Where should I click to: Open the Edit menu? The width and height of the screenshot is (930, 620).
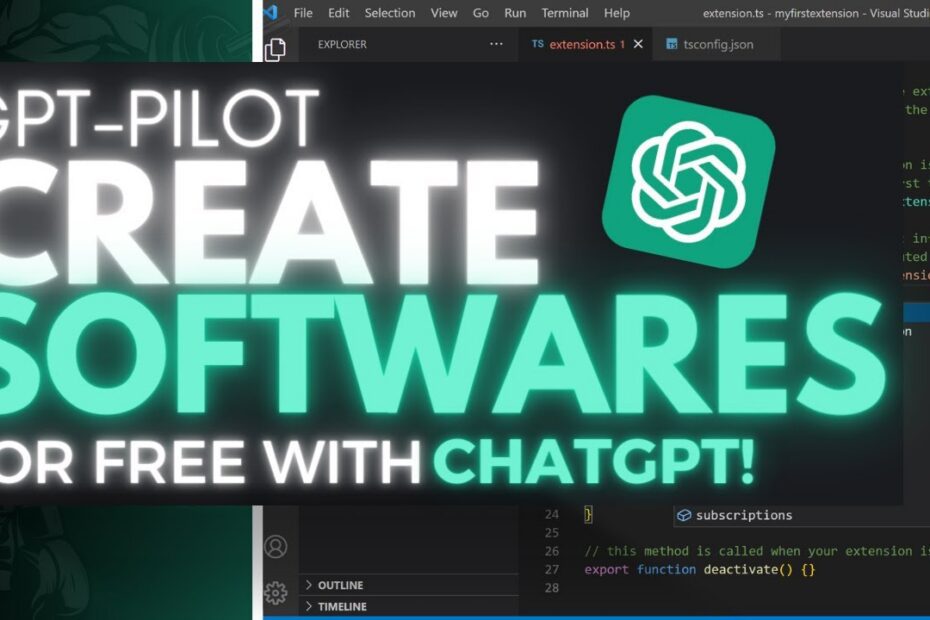[x=339, y=13]
